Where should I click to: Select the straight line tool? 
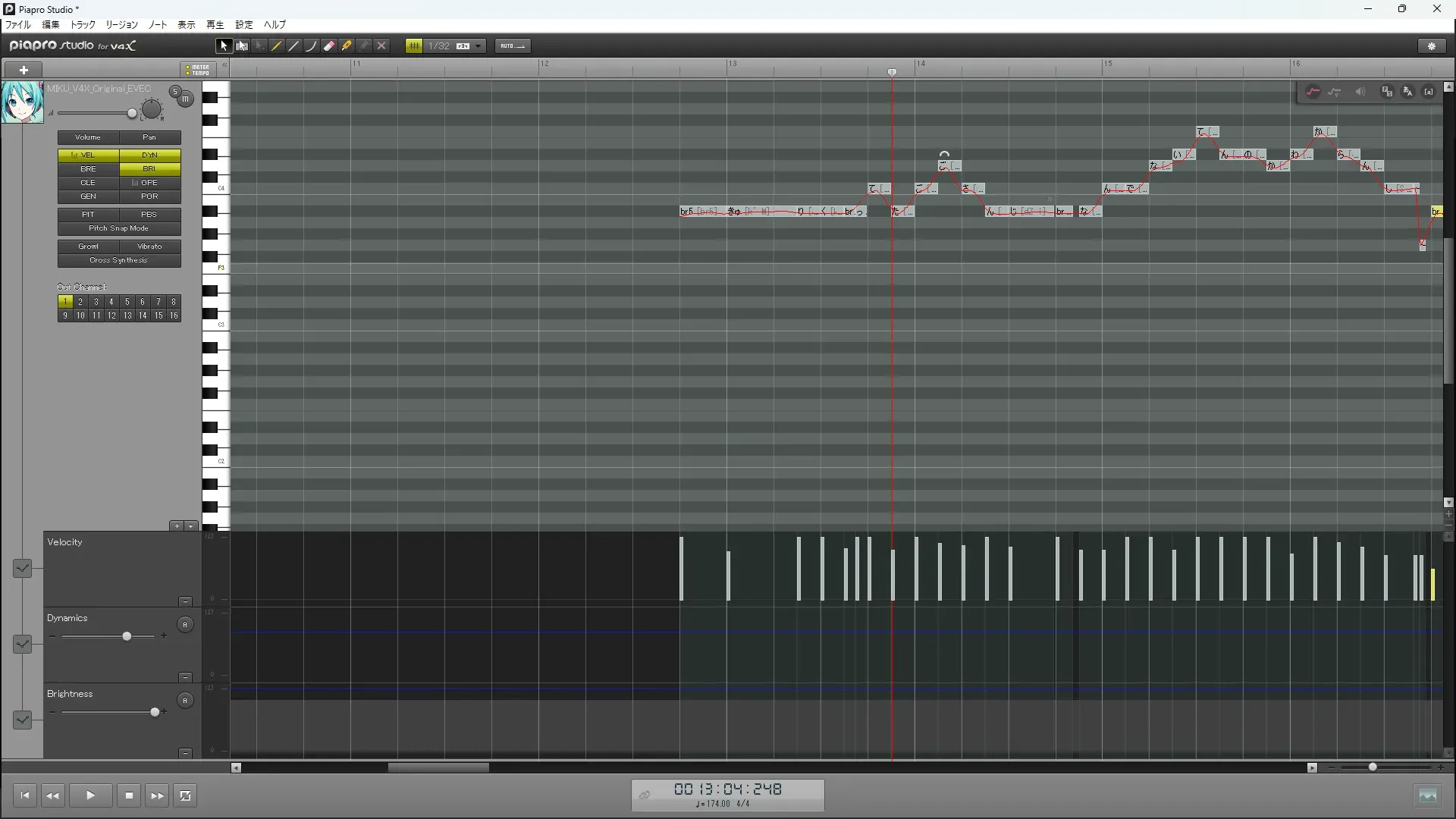[x=294, y=46]
